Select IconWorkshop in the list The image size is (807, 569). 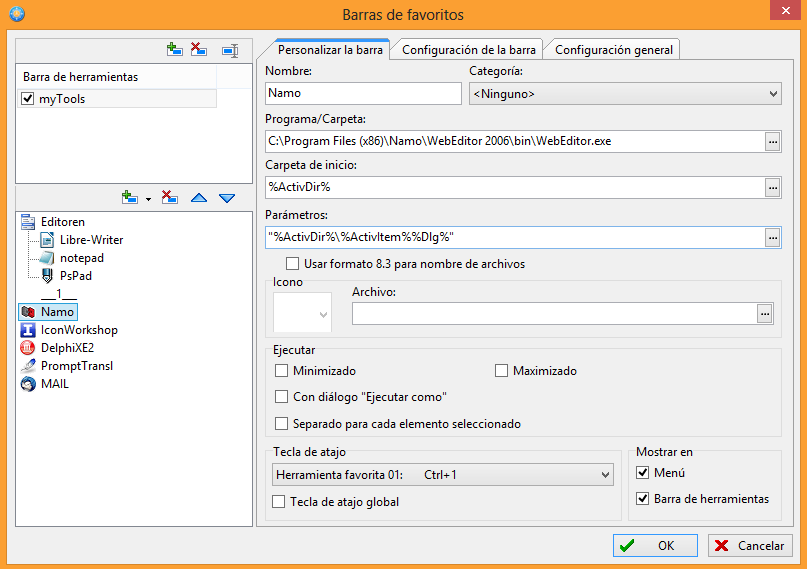pyautogui.click(x=79, y=330)
